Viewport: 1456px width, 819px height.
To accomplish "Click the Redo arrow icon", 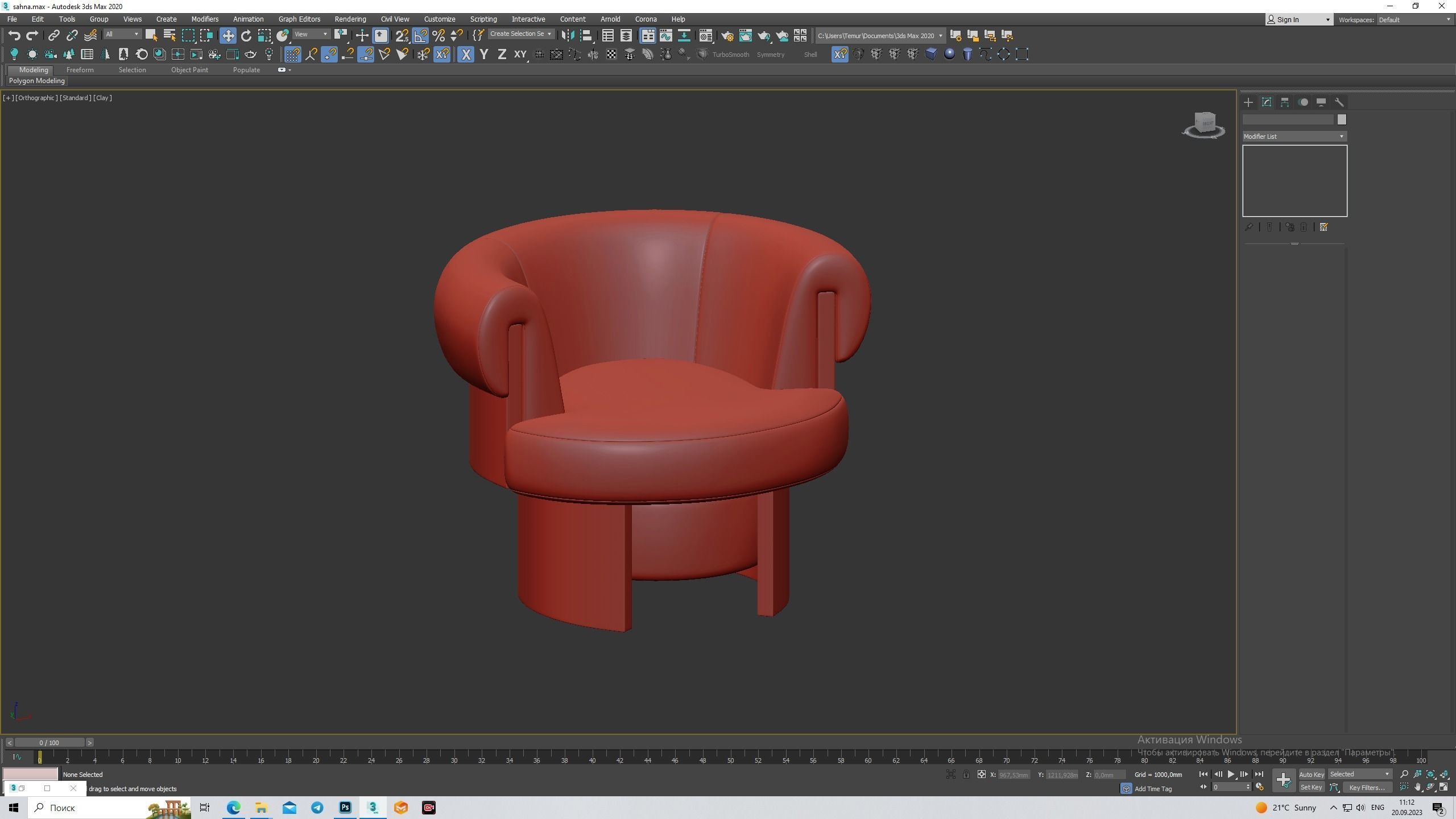I will [x=32, y=36].
